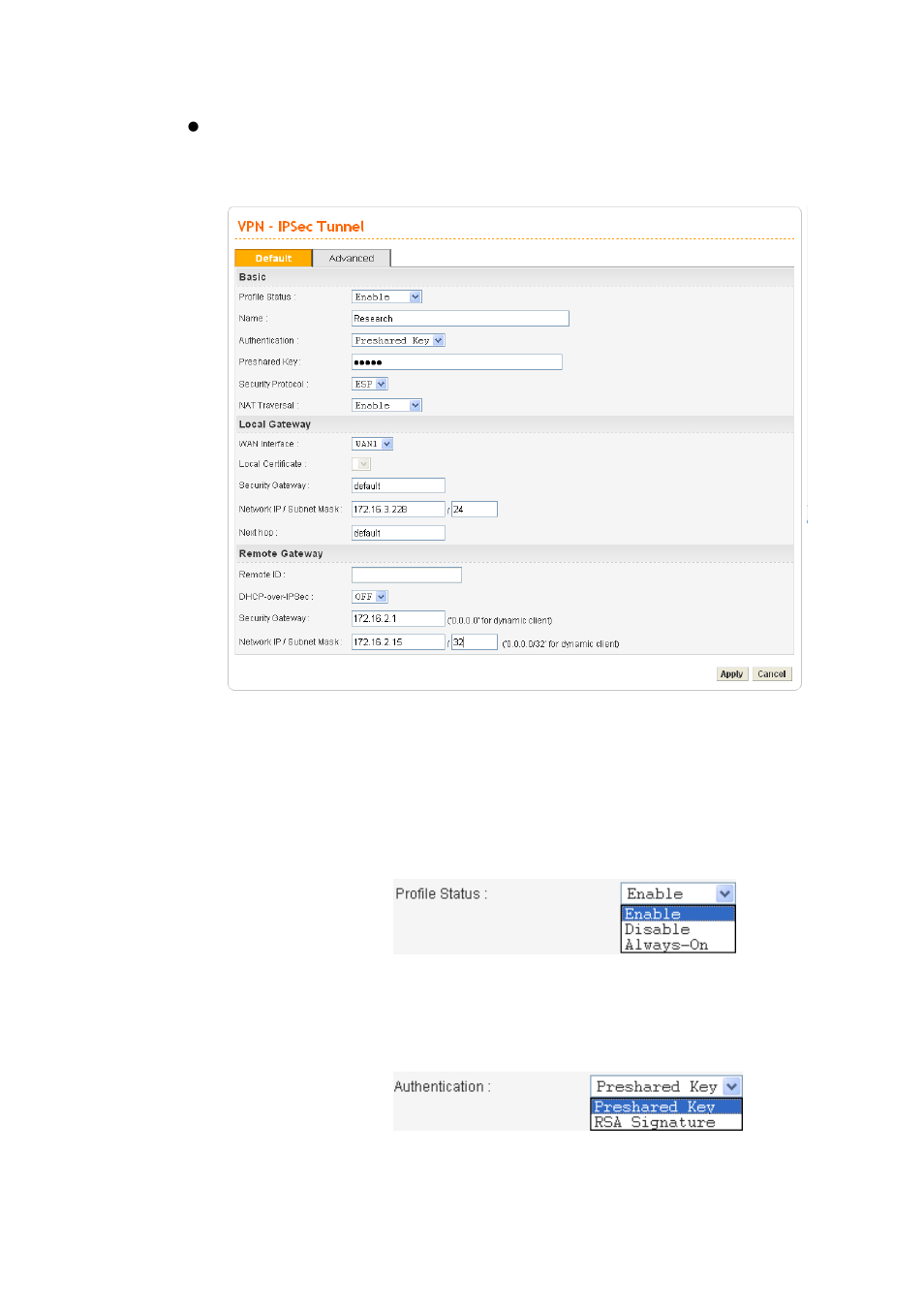Focus the Name field containing Research
Screen dimensions: 924x1309
click(460, 318)
